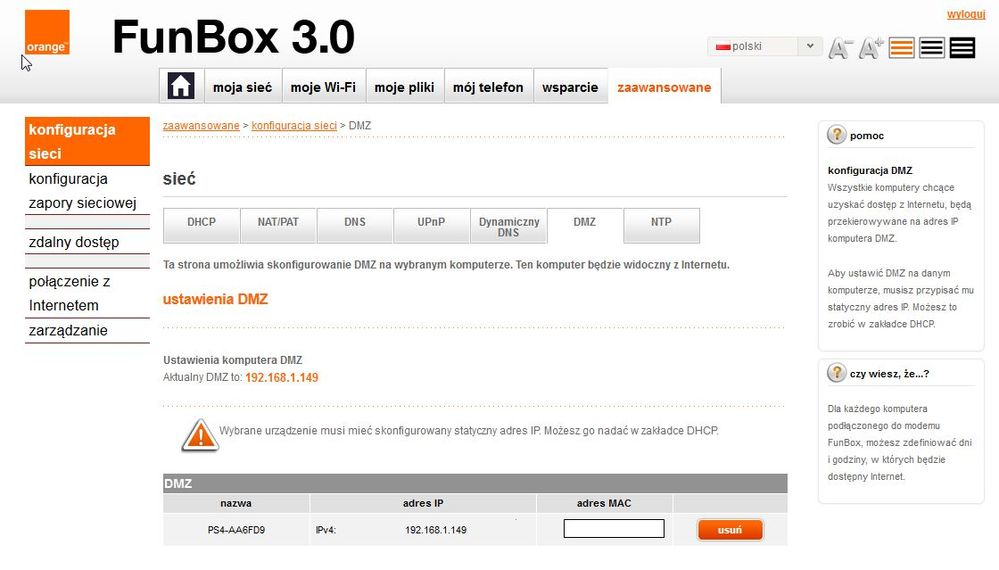The width and height of the screenshot is (999, 570).
Task: Click the question mark icon beside pomoc
Action: click(x=837, y=135)
